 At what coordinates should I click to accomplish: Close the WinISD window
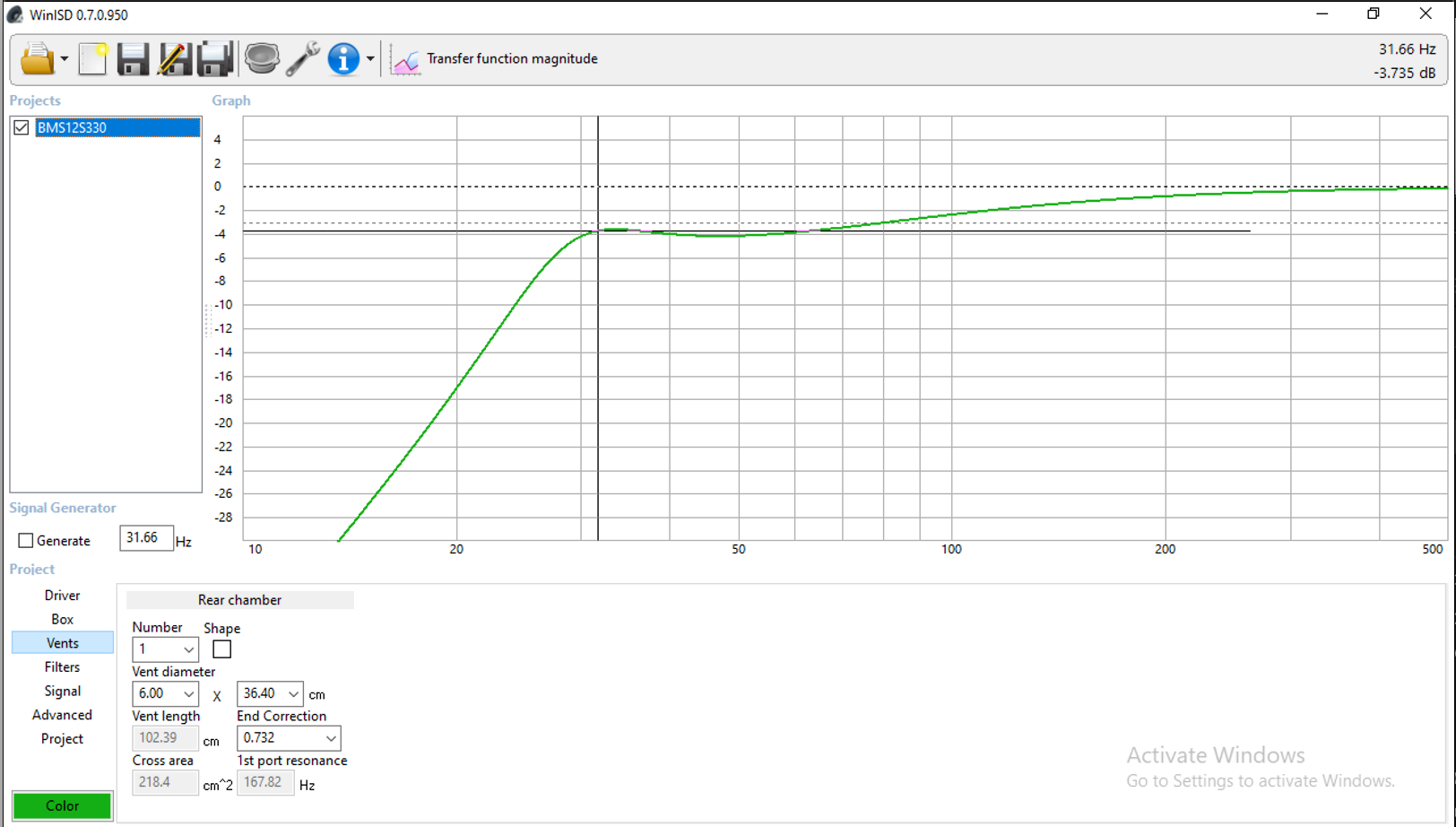(x=1426, y=14)
